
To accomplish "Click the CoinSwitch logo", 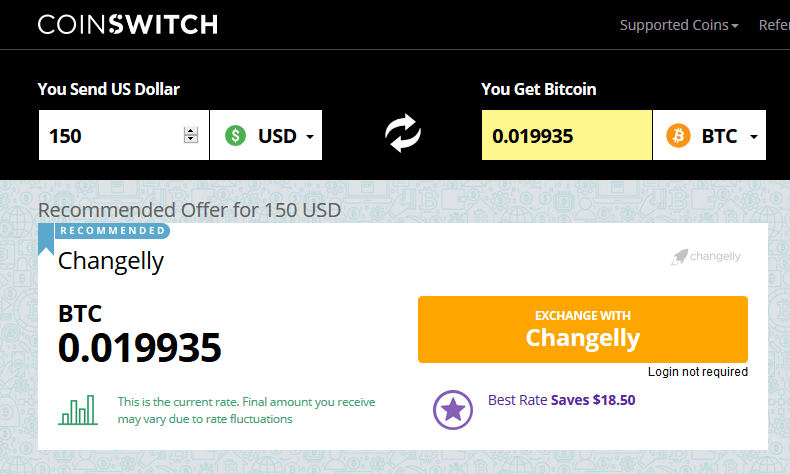I will click(127, 24).
